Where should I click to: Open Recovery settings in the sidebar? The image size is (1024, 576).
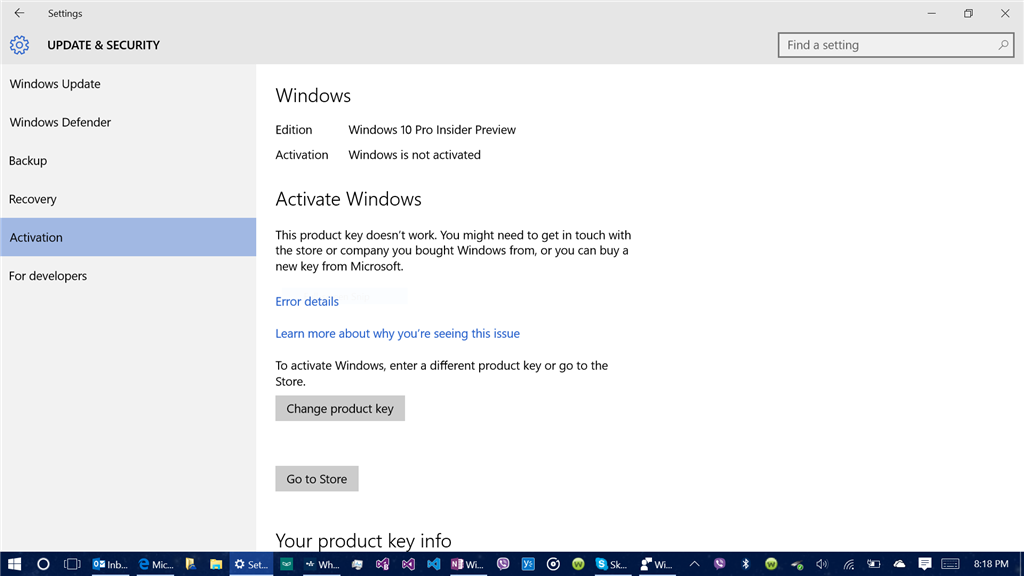(128, 199)
